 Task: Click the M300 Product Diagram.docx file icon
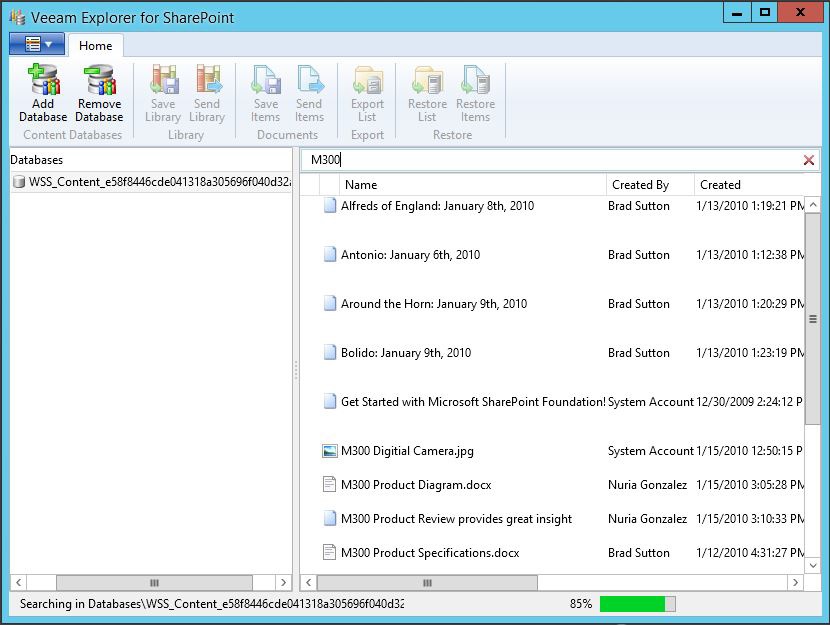329,485
